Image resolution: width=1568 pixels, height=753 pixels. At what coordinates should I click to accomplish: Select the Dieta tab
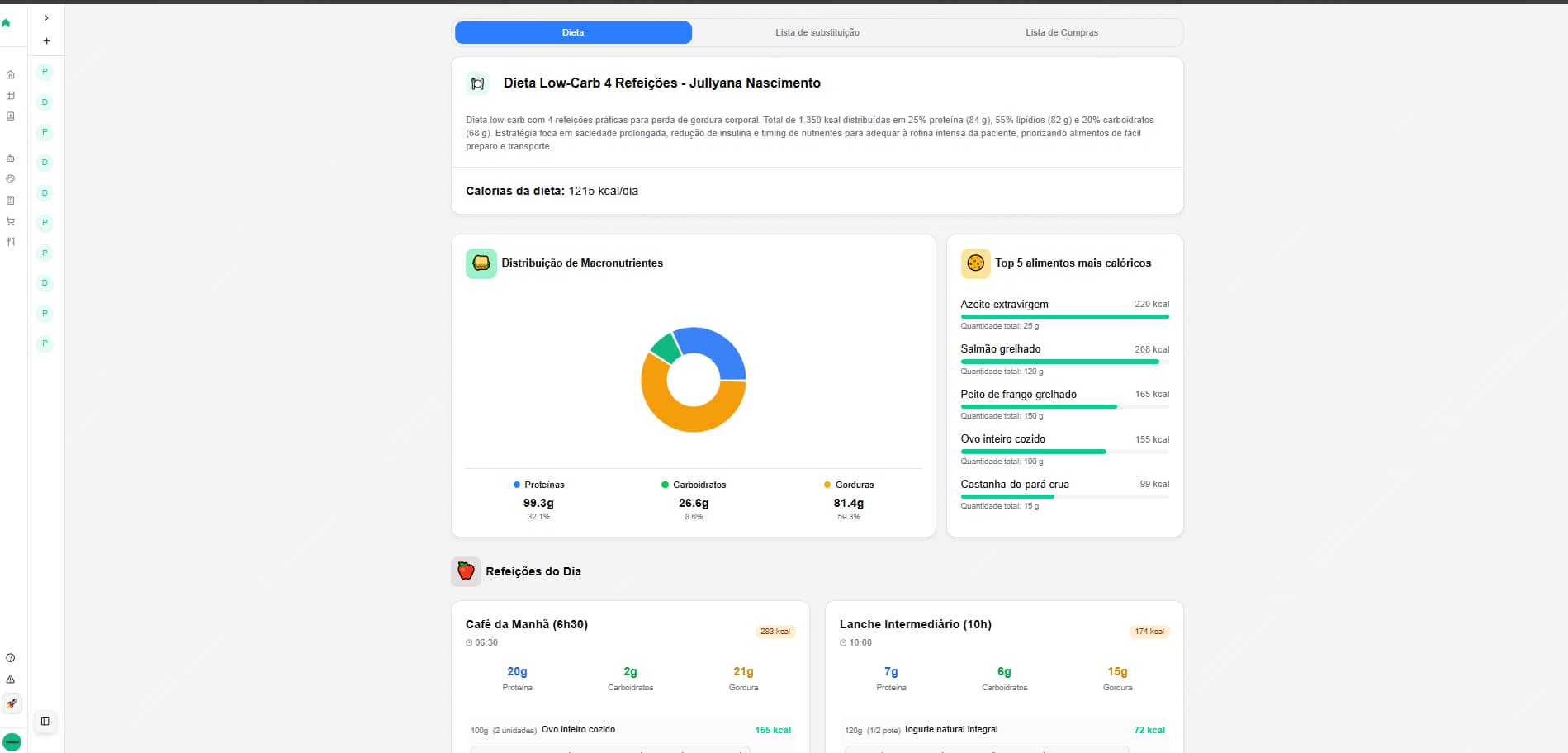[573, 32]
